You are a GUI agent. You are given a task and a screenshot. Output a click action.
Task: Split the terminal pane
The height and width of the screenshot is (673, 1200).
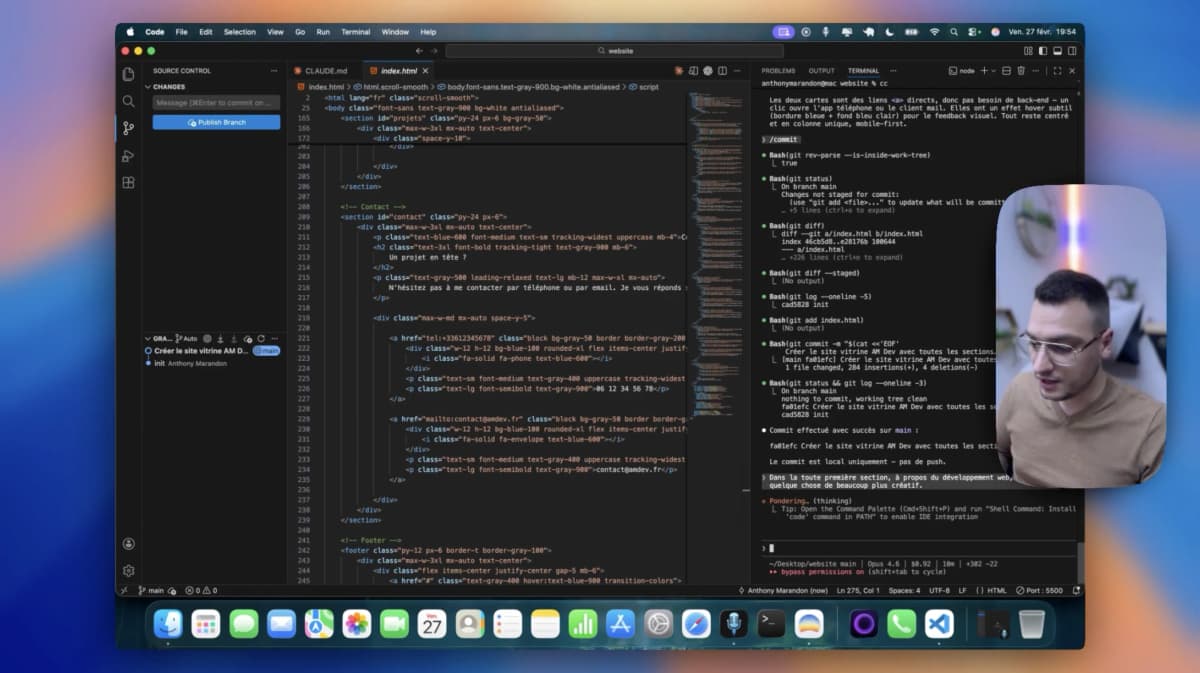(x=1006, y=71)
